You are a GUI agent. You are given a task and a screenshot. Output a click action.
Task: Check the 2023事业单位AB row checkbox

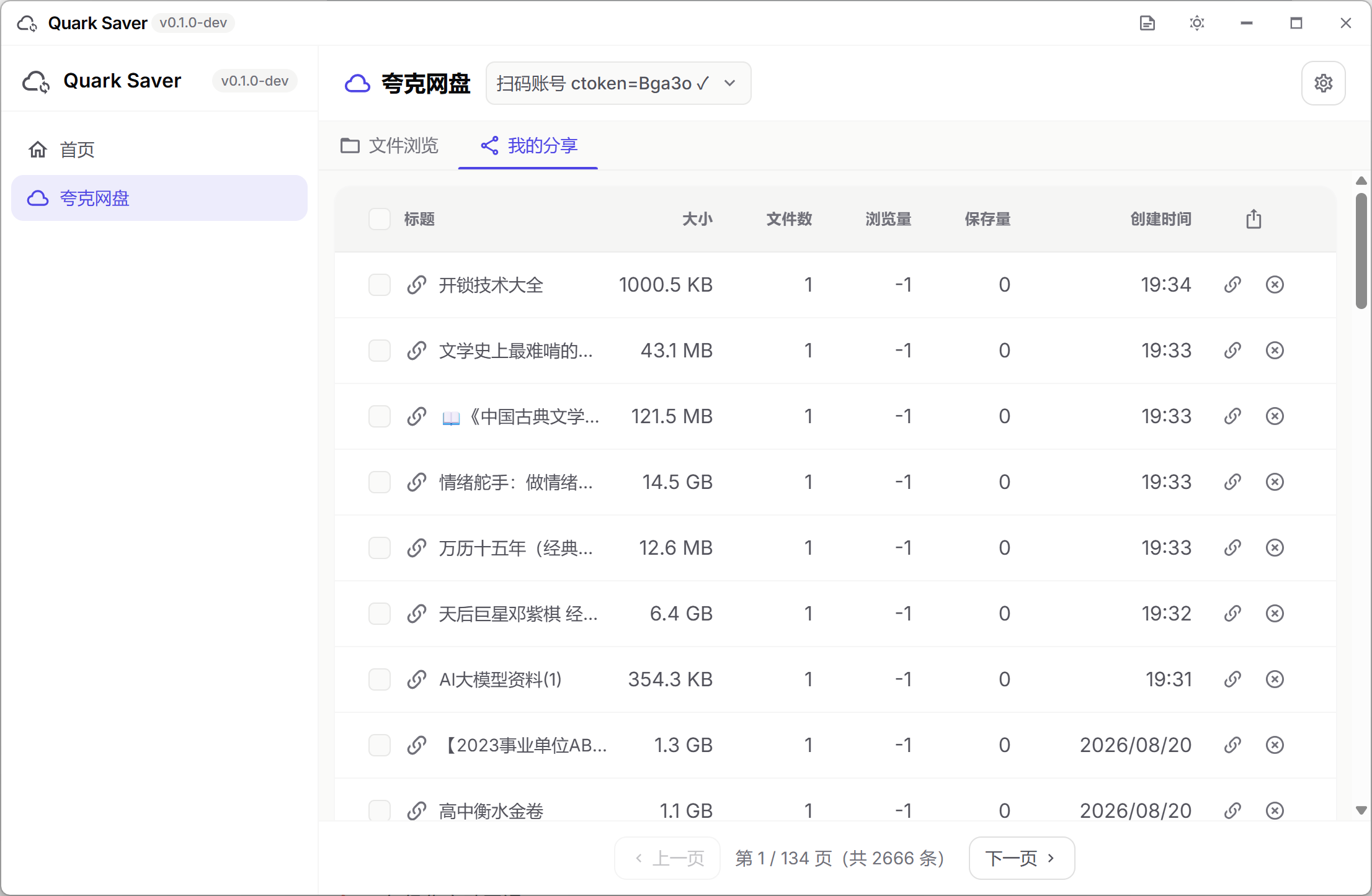tap(380, 745)
